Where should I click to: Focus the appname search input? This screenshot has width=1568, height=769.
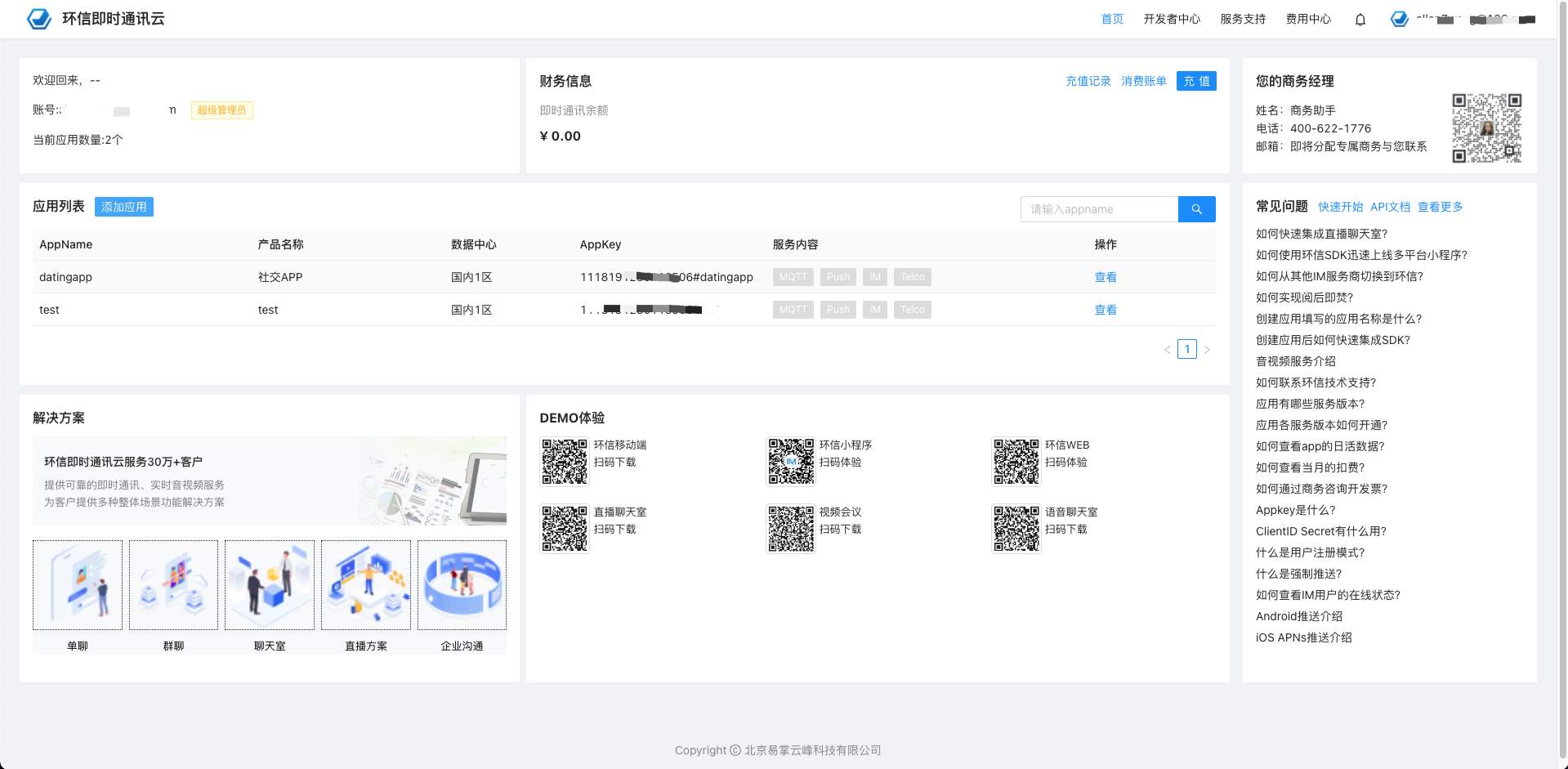[1099, 209]
